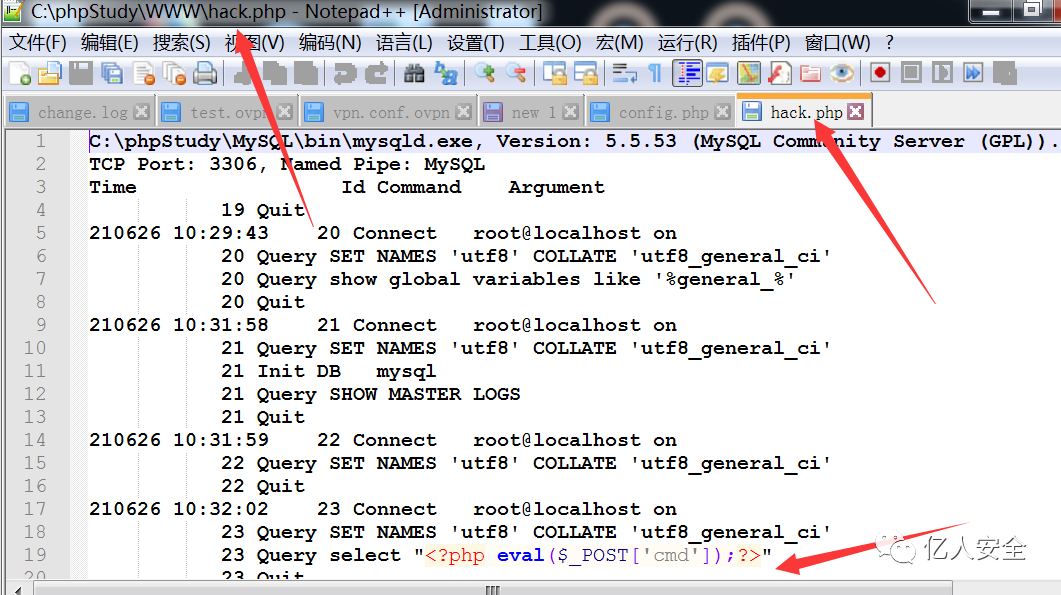The image size is (1061, 595).
Task: Close the vpn.conf.ovpn tab
Action: [x=464, y=112]
